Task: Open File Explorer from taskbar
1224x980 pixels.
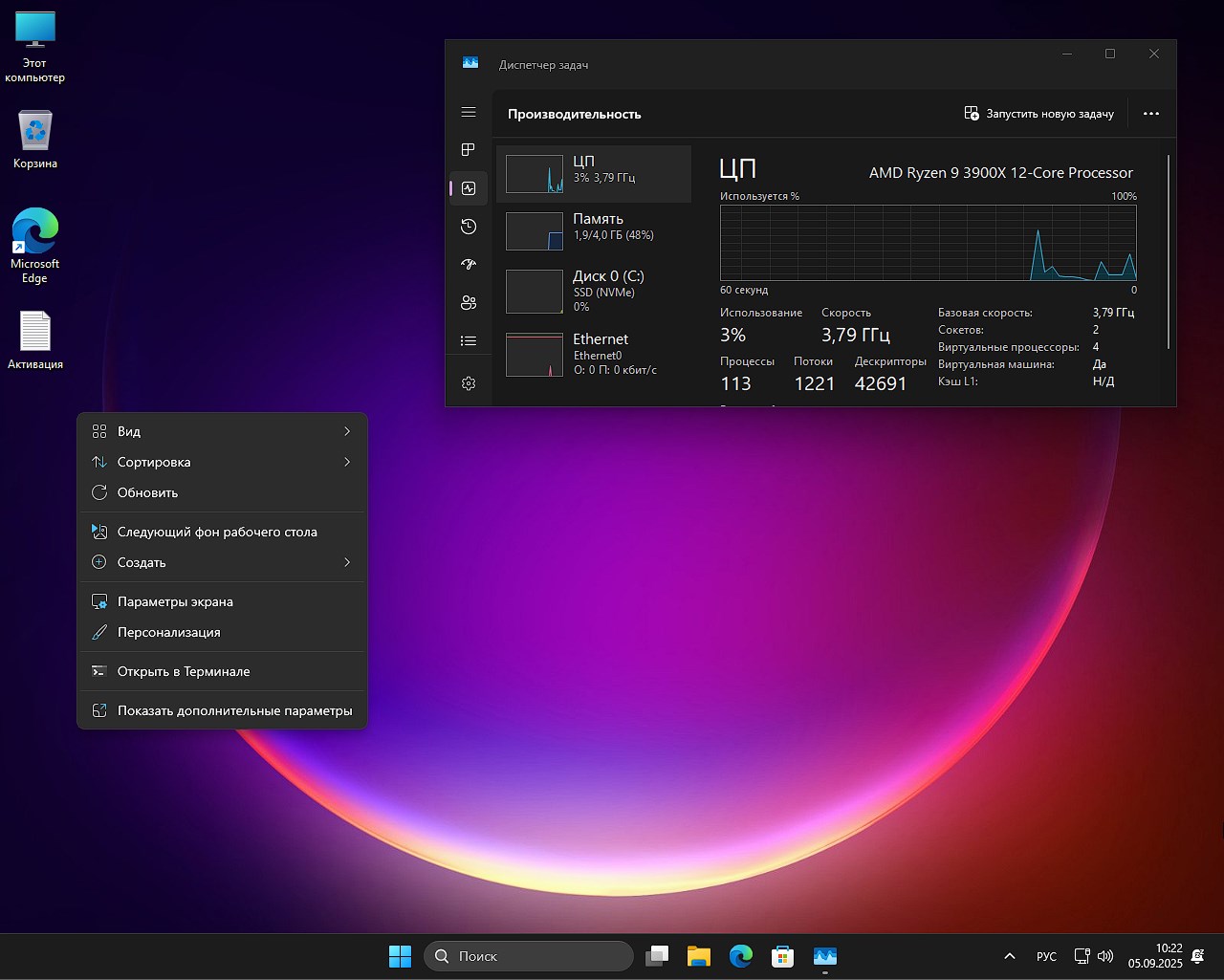Action: coord(699,956)
